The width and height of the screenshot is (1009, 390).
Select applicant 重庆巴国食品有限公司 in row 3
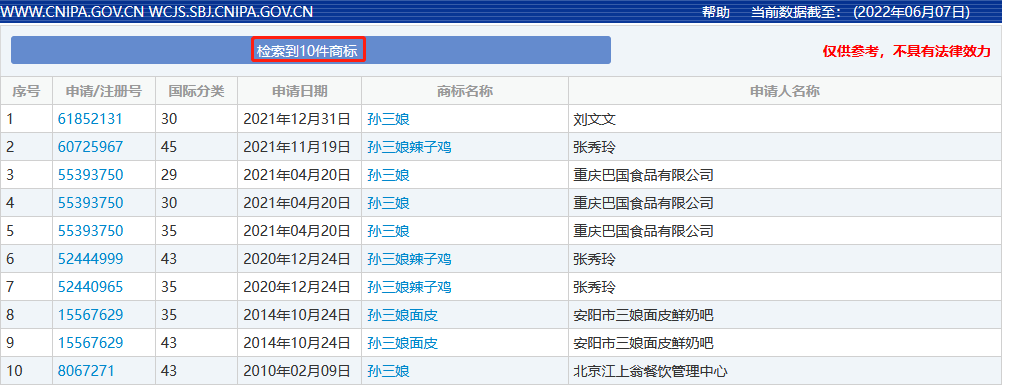click(643, 175)
